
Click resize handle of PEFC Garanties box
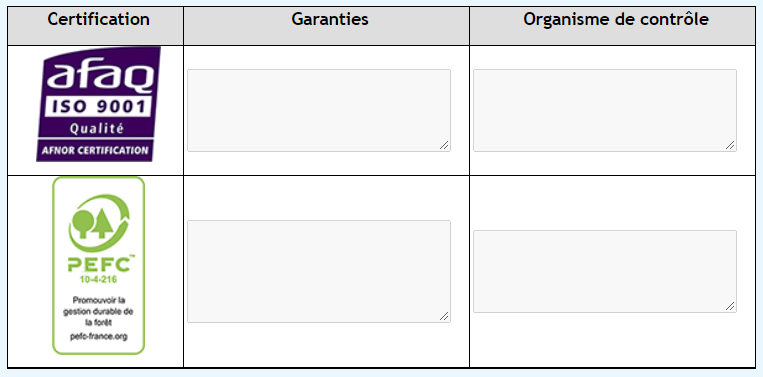tap(445, 316)
